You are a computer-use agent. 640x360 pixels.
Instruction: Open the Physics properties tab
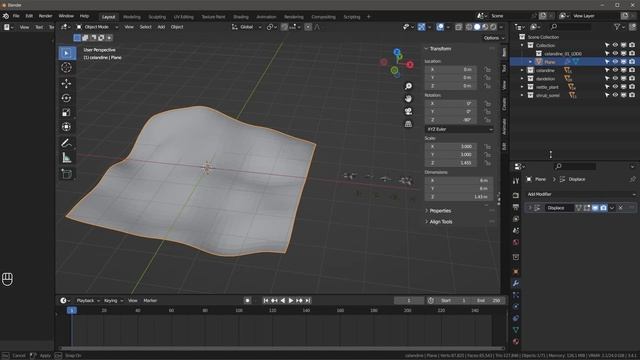(x=516, y=307)
